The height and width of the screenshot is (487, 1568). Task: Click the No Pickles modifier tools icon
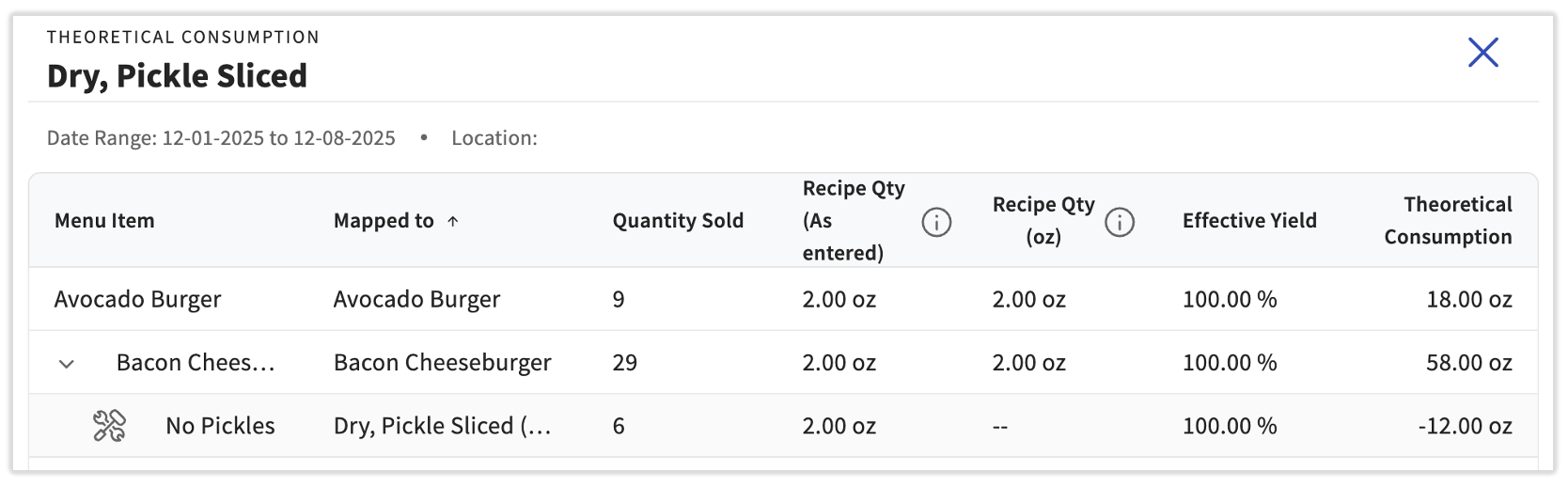(x=109, y=426)
